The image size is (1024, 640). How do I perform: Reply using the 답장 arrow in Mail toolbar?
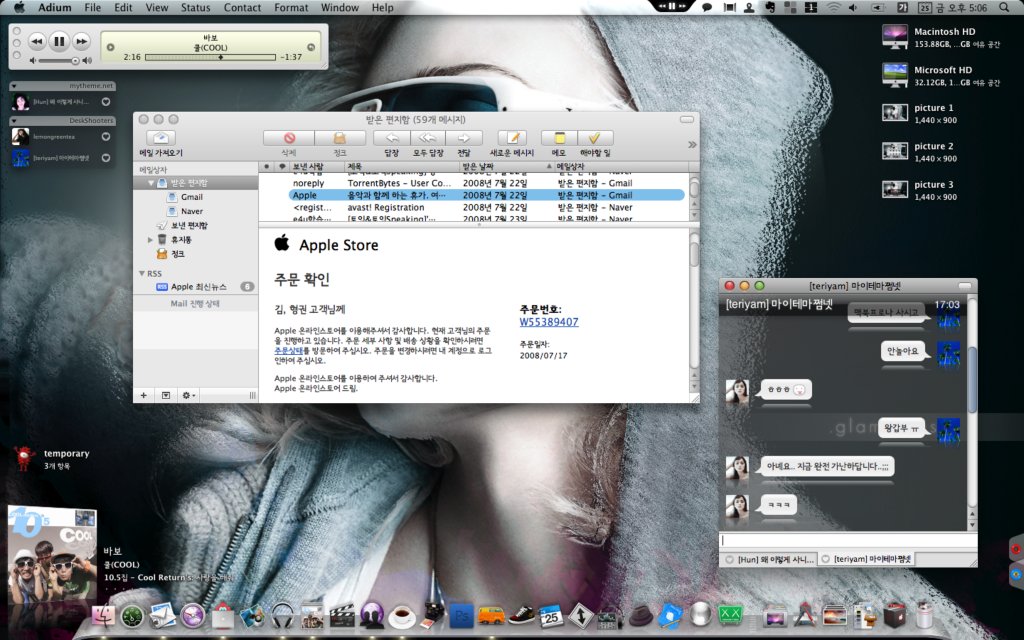(392, 138)
